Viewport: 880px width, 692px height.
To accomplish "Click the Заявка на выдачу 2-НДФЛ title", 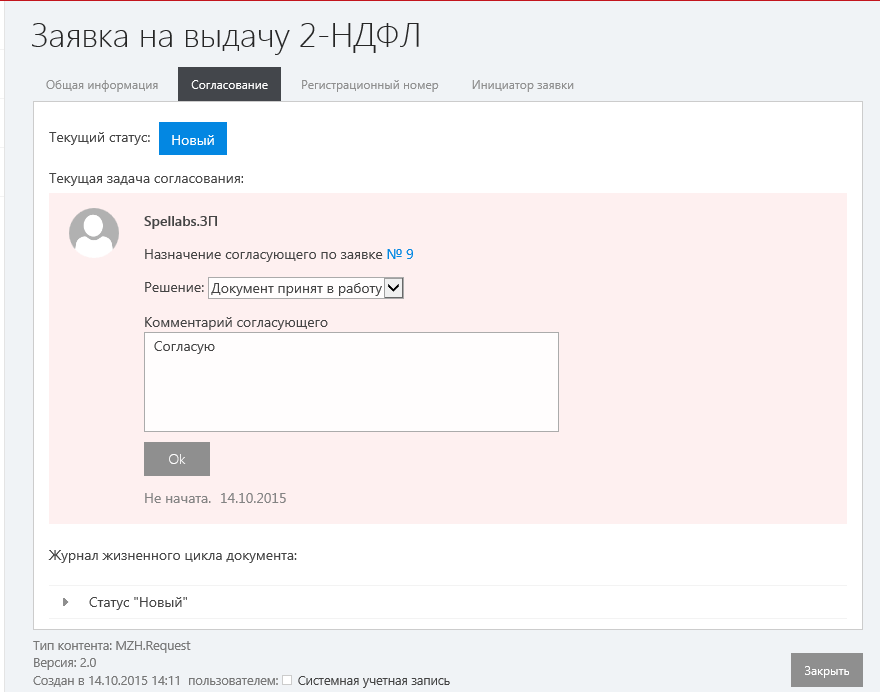I will (226, 35).
